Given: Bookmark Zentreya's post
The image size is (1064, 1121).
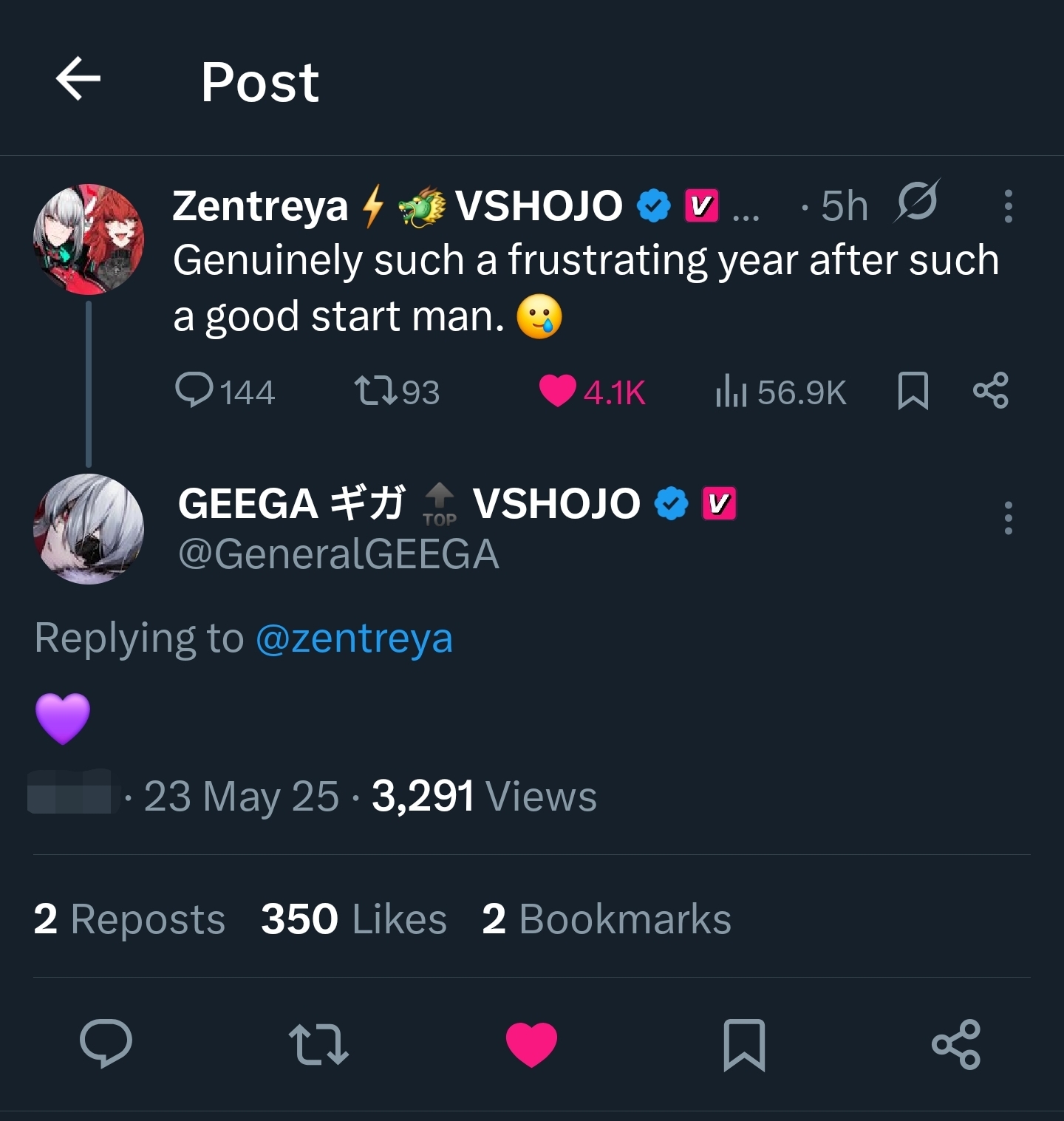Looking at the screenshot, I should click(x=913, y=390).
